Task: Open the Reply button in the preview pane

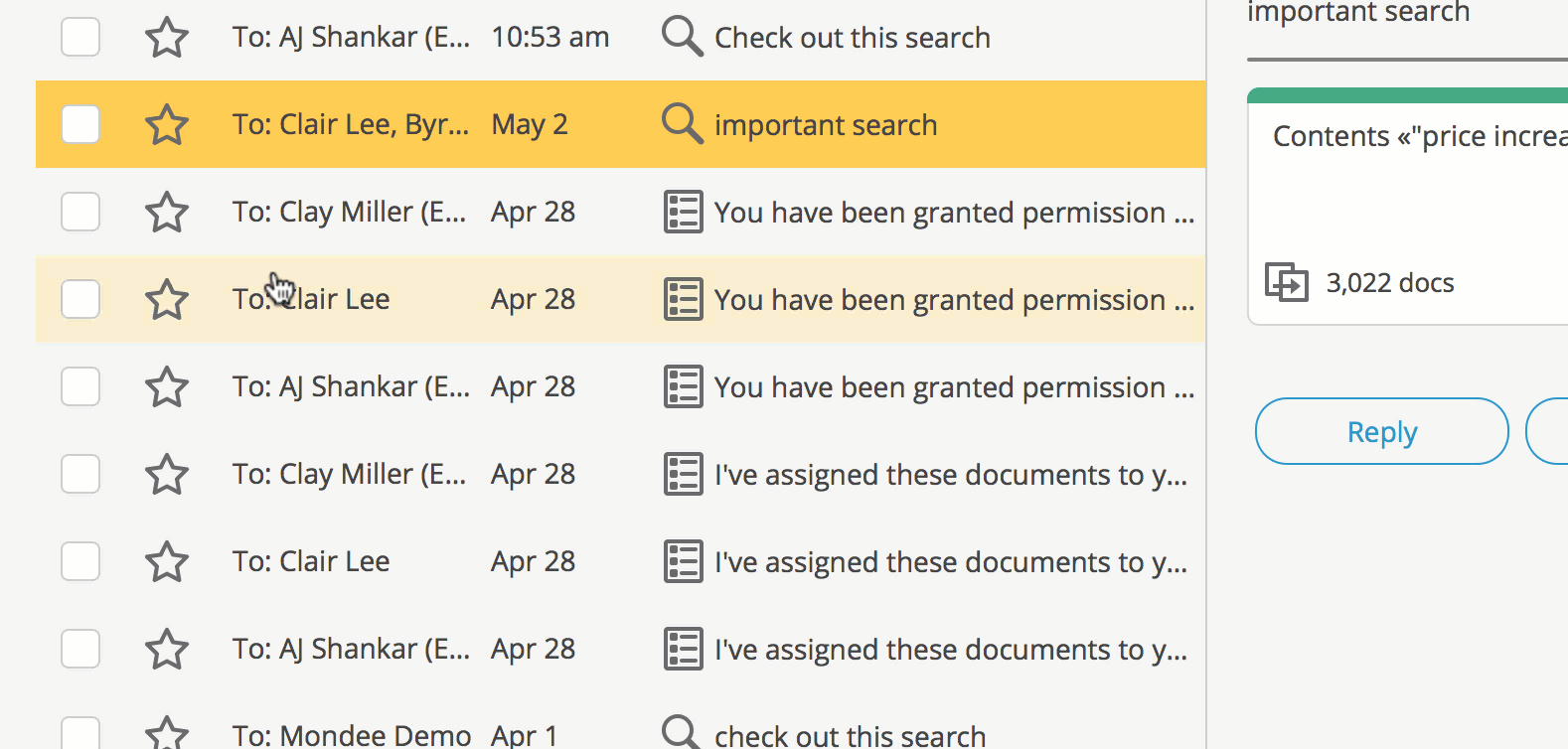Action: [1382, 431]
